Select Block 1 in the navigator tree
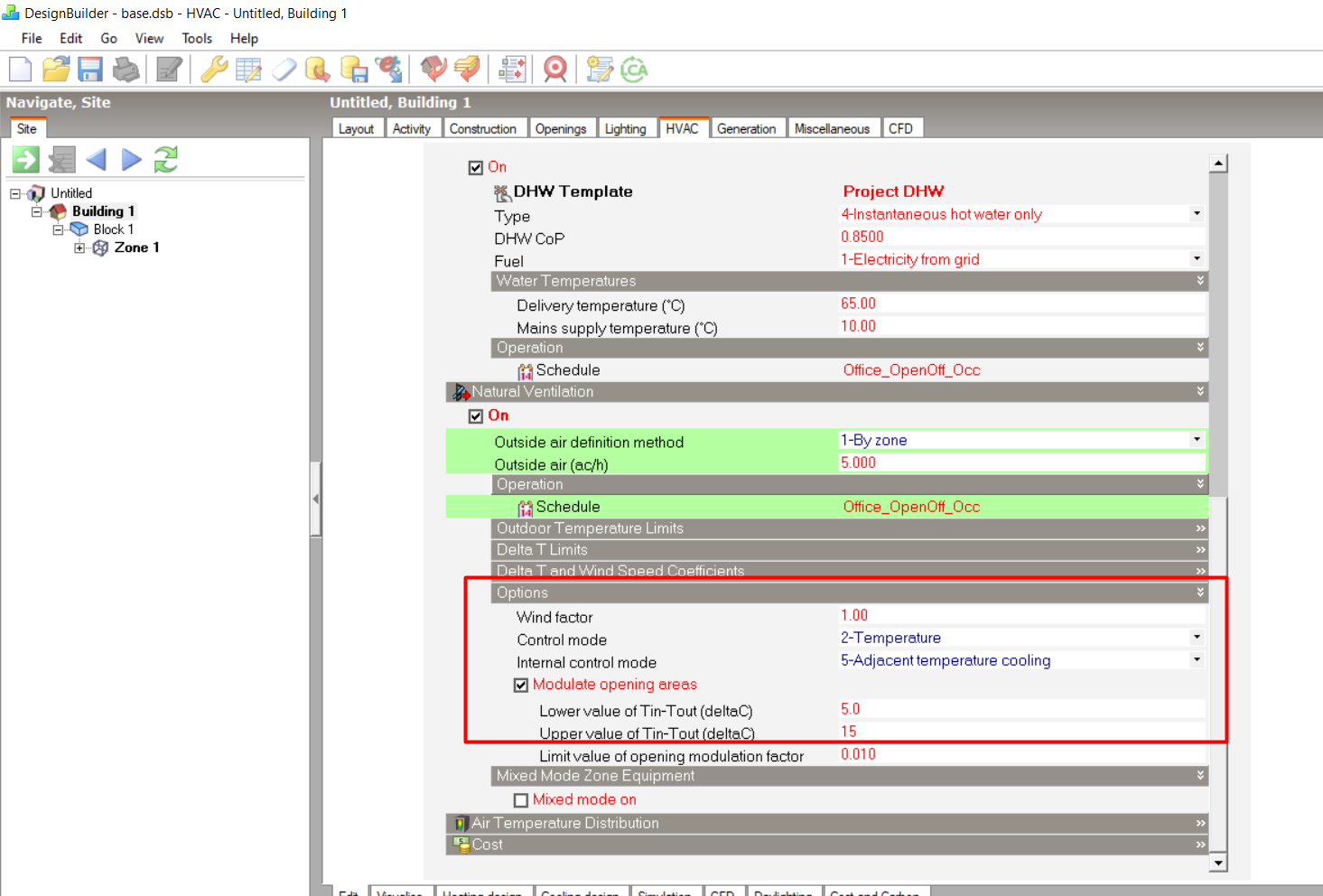The image size is (1323, 896). click(113, 229)
